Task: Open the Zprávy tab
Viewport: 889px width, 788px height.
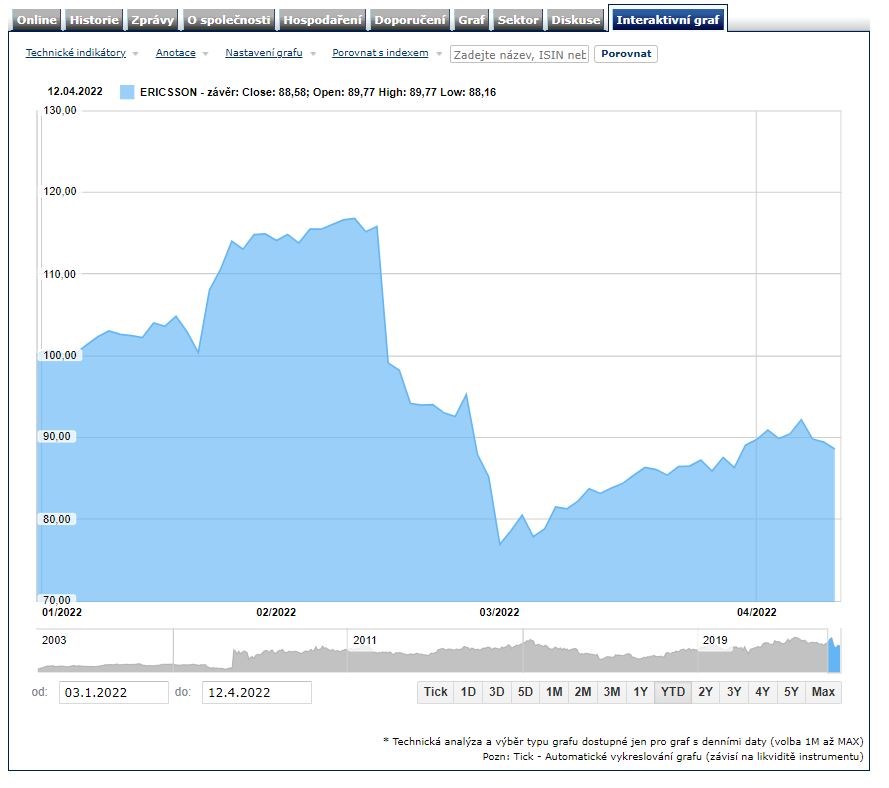Action: click(x=153, y=20)
